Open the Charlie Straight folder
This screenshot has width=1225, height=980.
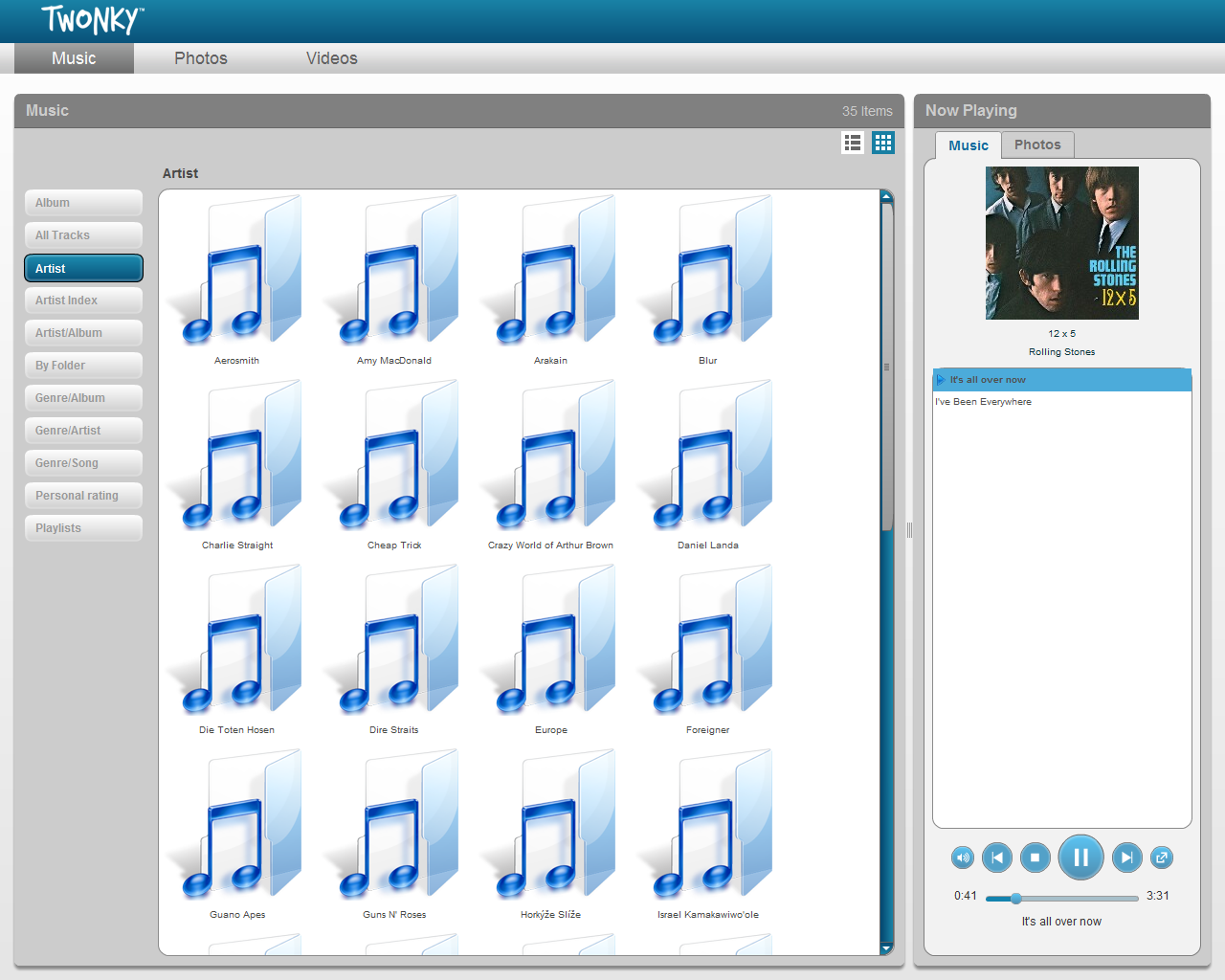(237, 464)
